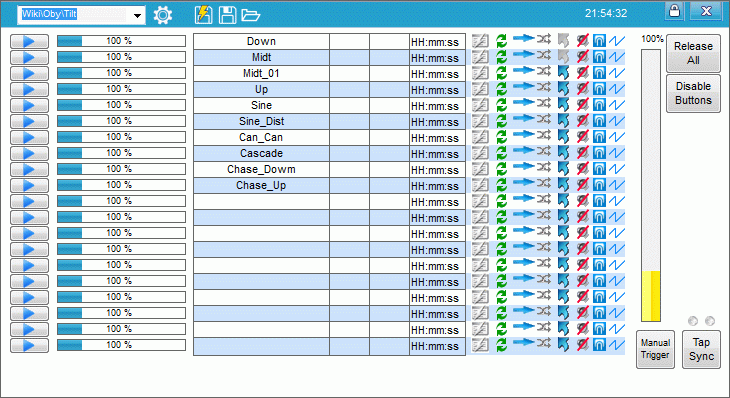Image resolution: width=730 pixels, height=398 pixels.
Task: Click the floppy disk save icon
Action: 227,15
